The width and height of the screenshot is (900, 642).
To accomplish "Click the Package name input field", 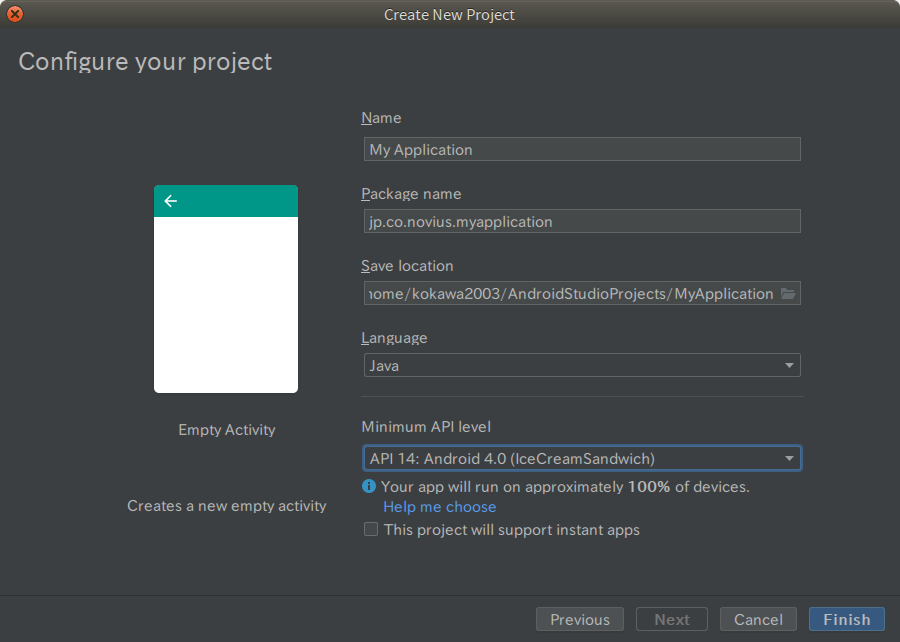I will tap(582, 221).
